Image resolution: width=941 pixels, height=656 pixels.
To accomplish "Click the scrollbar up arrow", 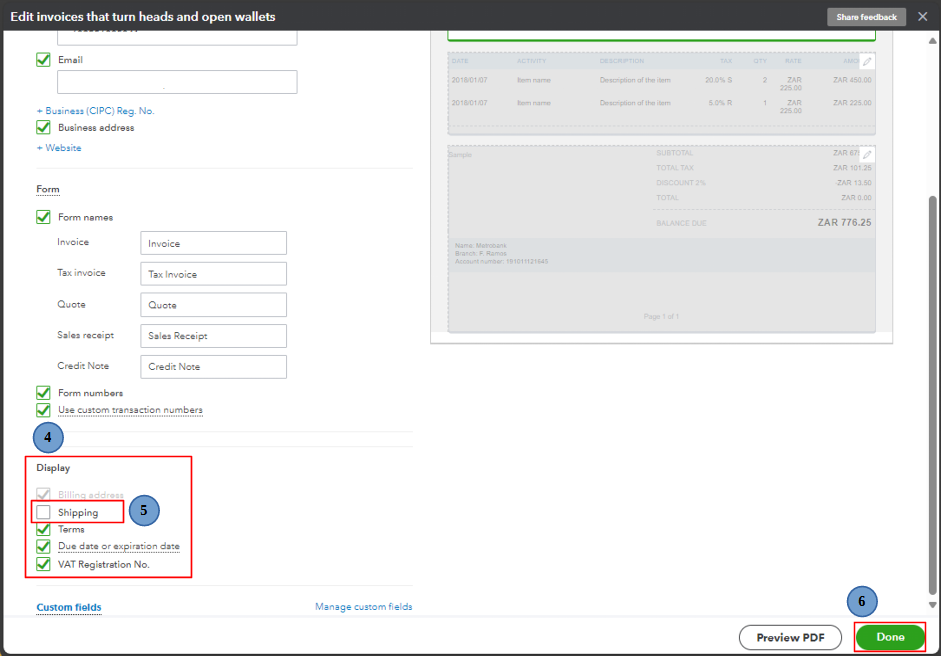I will 932,41.
